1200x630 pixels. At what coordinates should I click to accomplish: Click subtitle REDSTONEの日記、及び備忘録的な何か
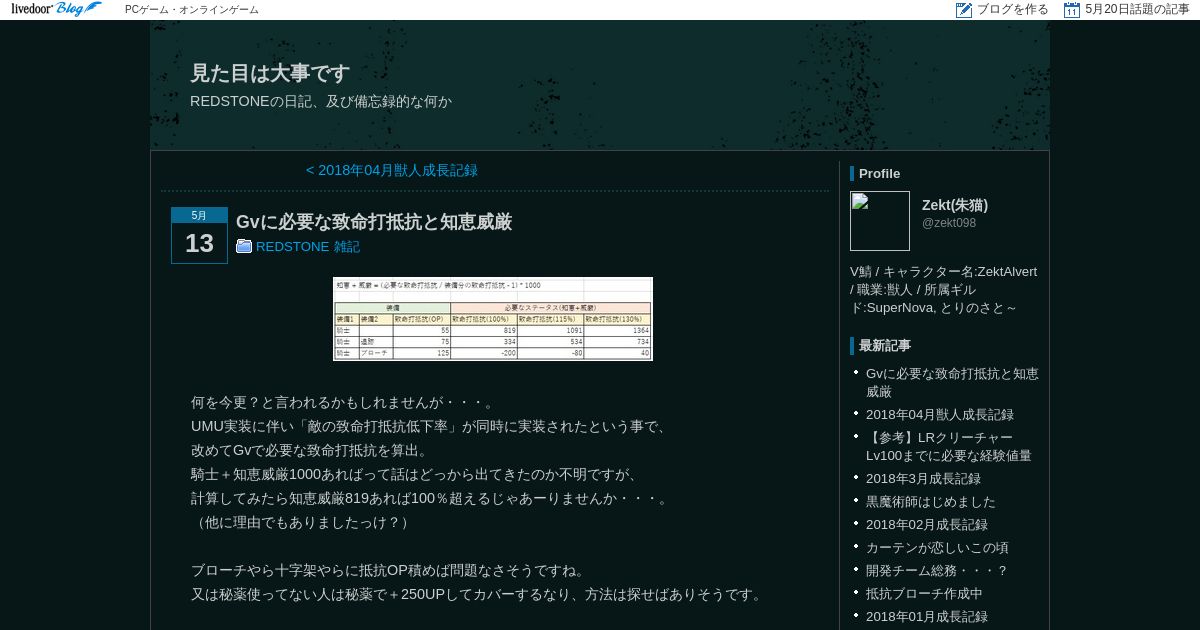[x=321, y=101]
